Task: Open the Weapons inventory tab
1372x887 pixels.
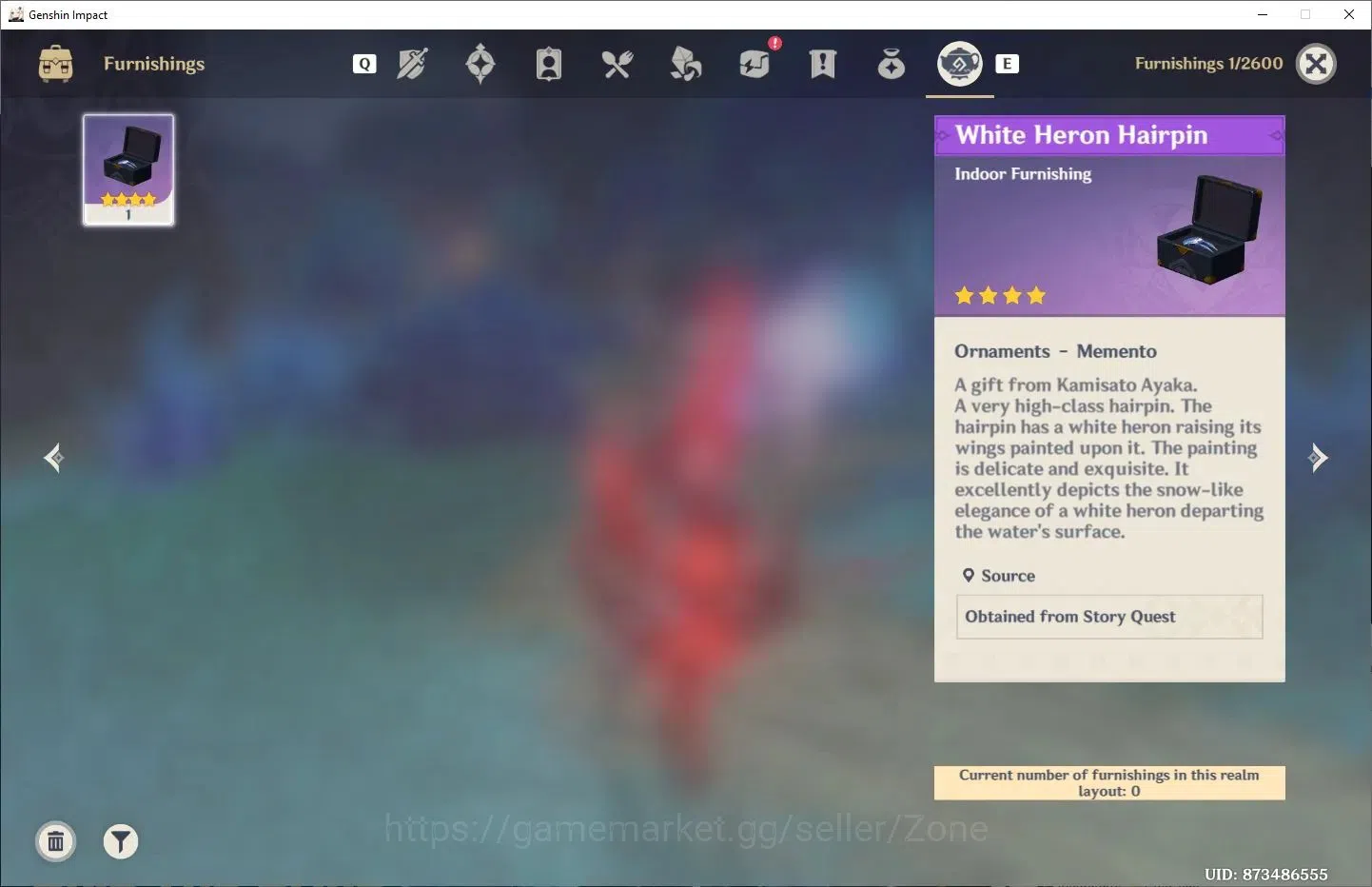Action: coord(412,64)
